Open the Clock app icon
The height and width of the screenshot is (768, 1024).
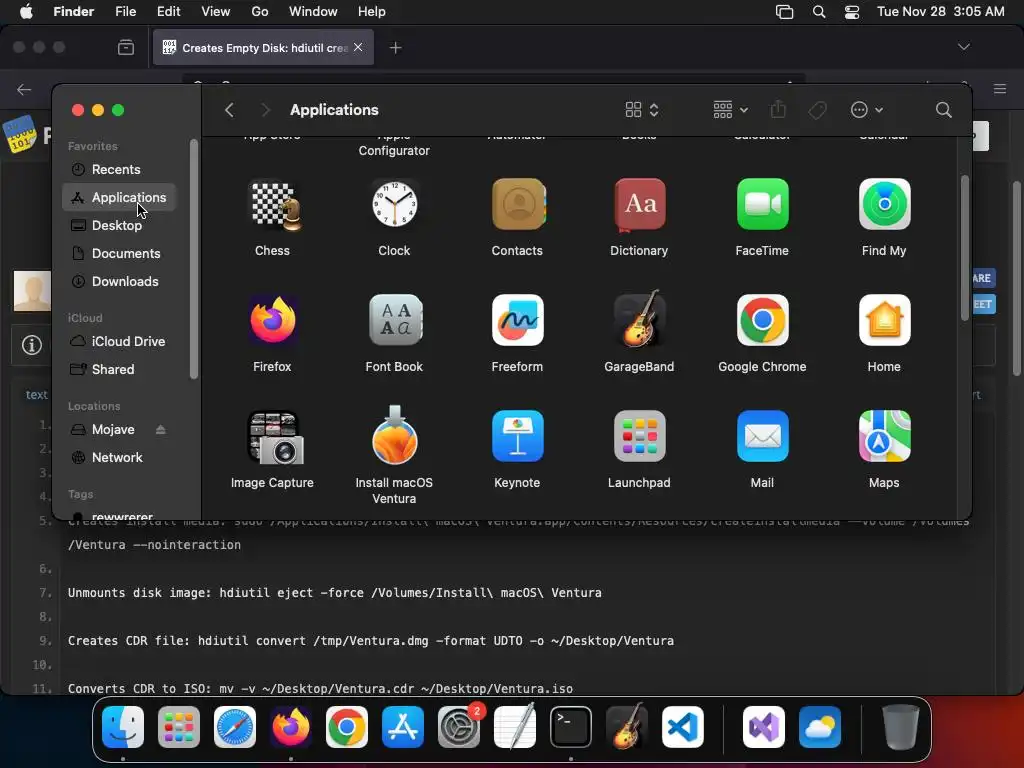point(394,205)
